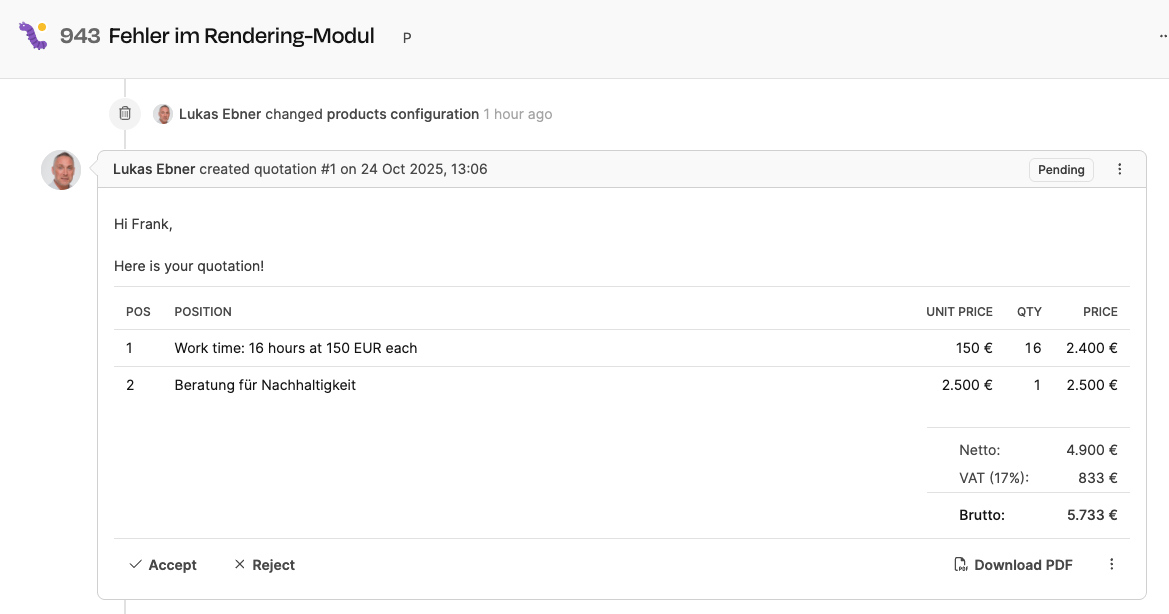This screenshot has width=1169, height=614.
Task: Open the three-dot menu next to the Pending badge
Action: [x=1120, y=170]
